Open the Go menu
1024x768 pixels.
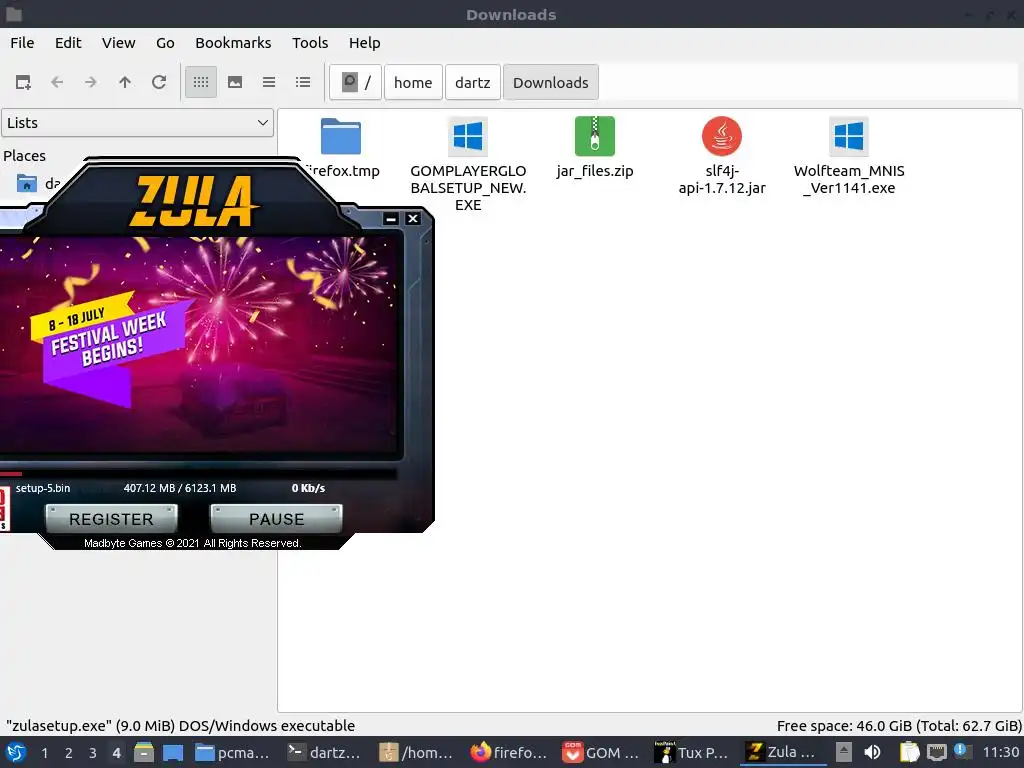click(x=165, y=43)
